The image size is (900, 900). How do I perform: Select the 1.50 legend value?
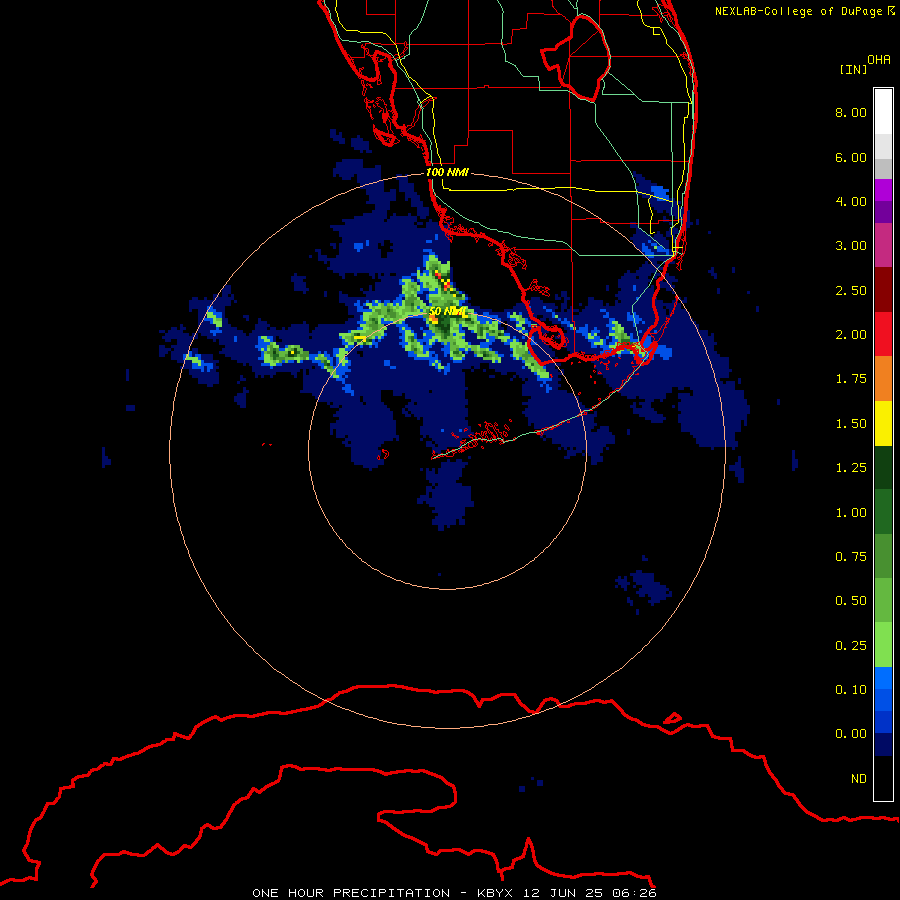(851, 424)
